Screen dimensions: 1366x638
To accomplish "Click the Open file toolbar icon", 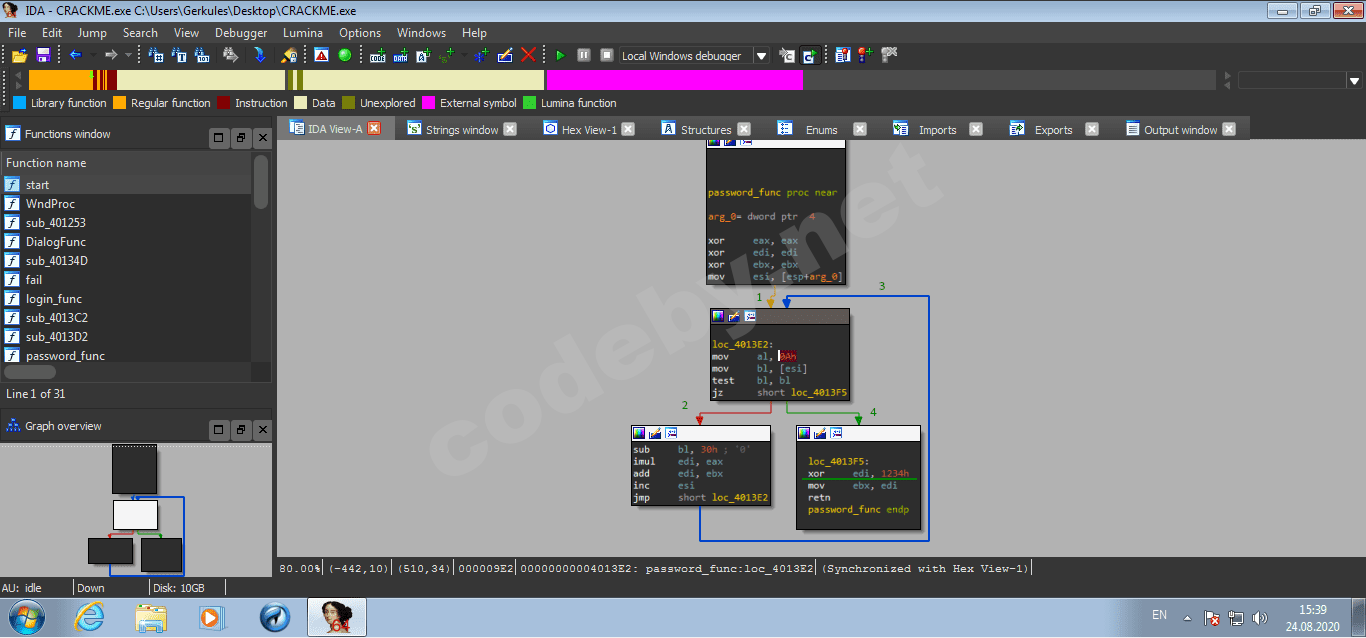I will 20,55.
